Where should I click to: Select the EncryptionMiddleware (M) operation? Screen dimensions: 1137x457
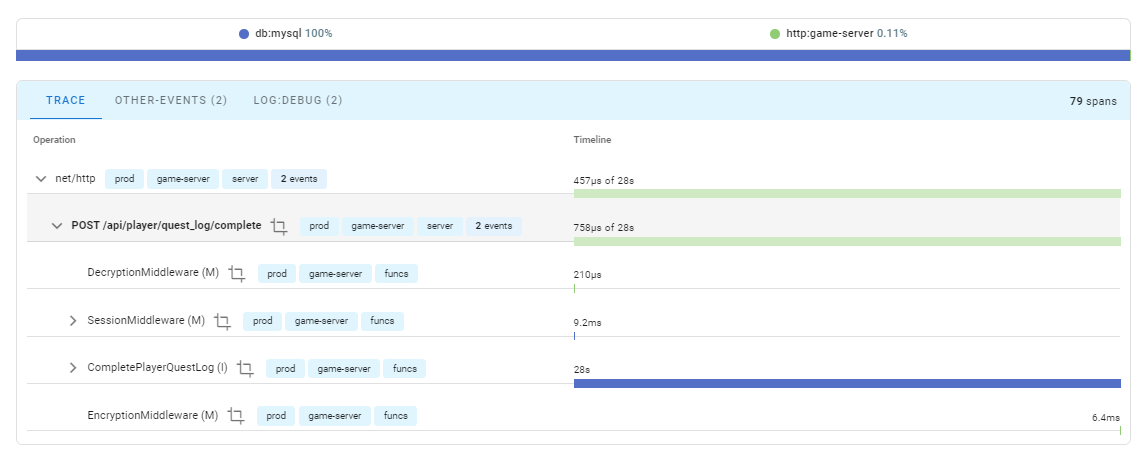152,415
